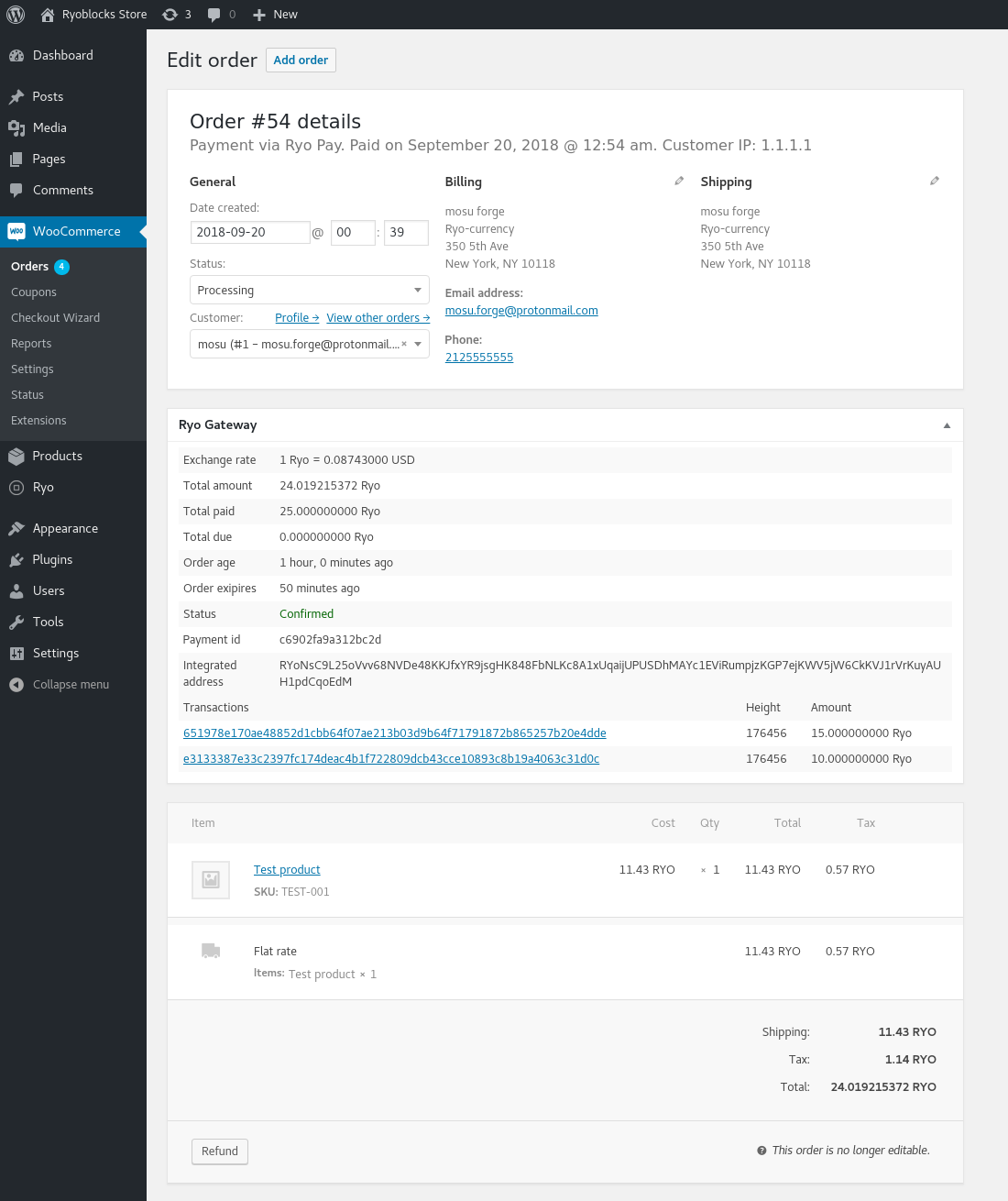Screen dimensions: 1008x1201
Task: Click the WooCommerce logo icon
Action: pos(16,231)
